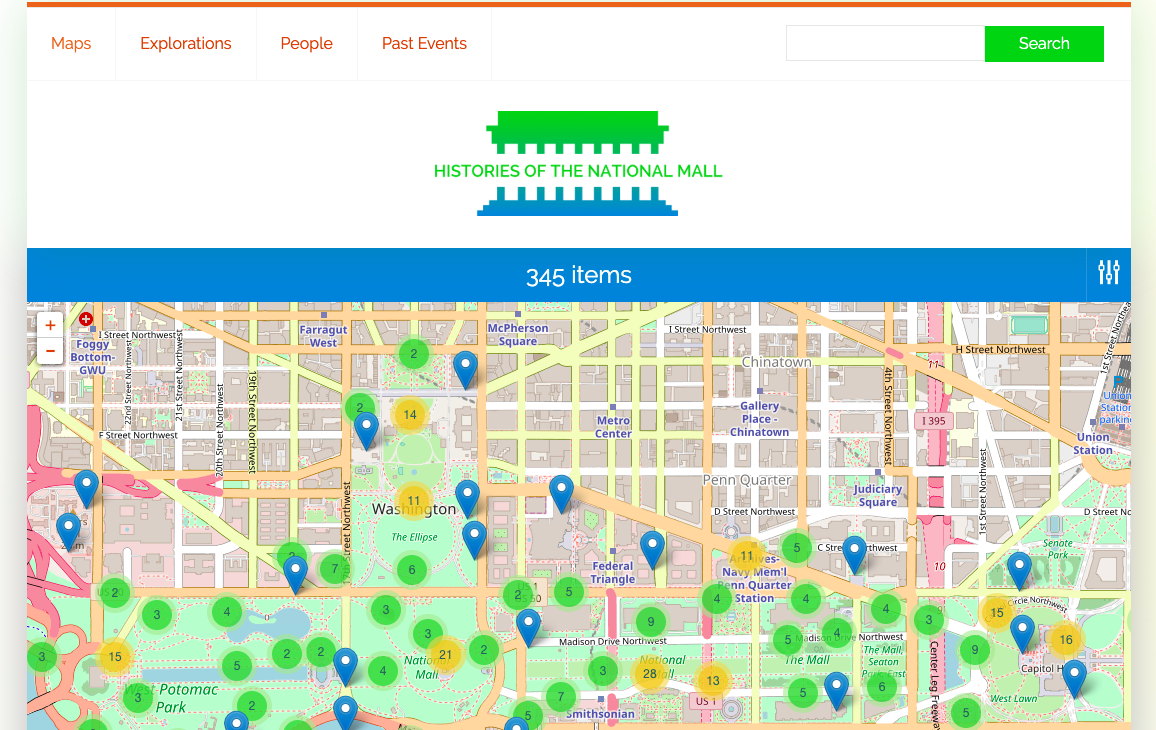
Task: Open green cluster 2 near Farragut West
Action: click(x=414, y=354)
